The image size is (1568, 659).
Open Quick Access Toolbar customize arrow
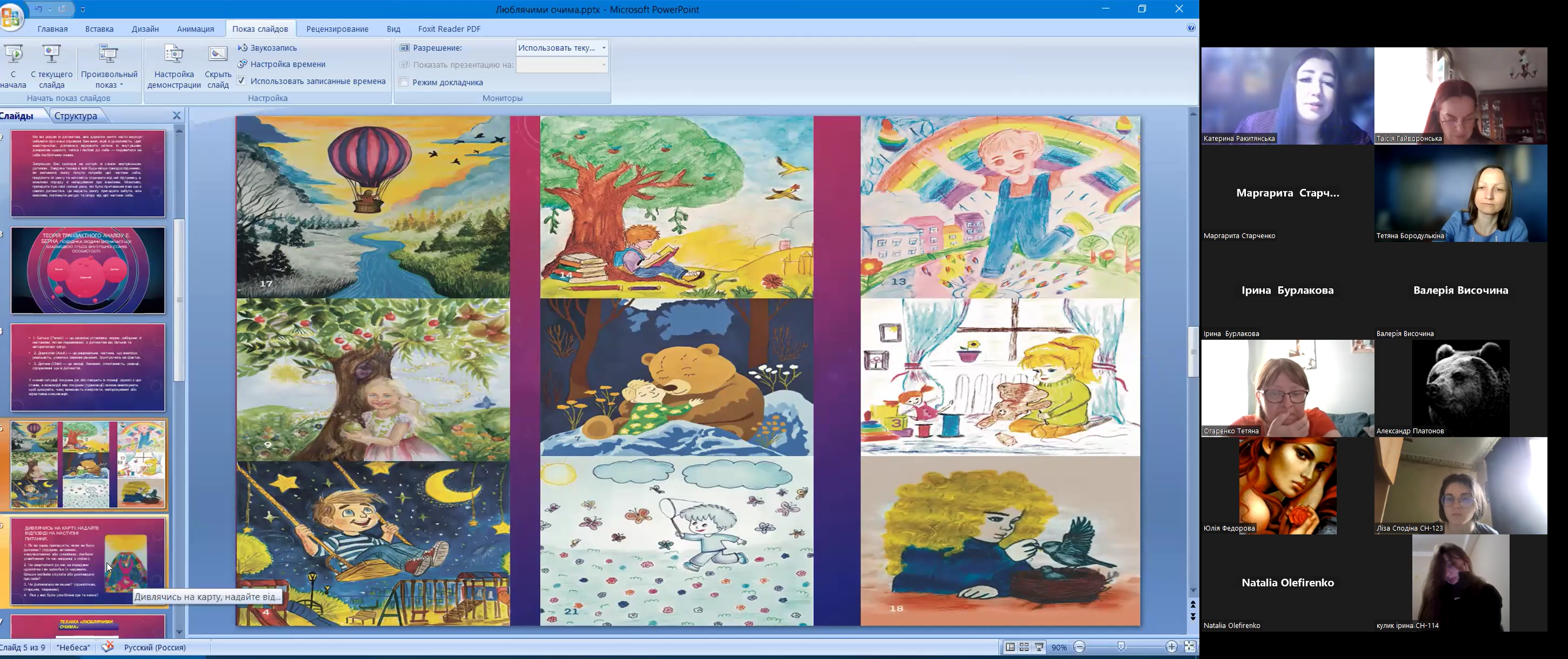pos(83,10)
